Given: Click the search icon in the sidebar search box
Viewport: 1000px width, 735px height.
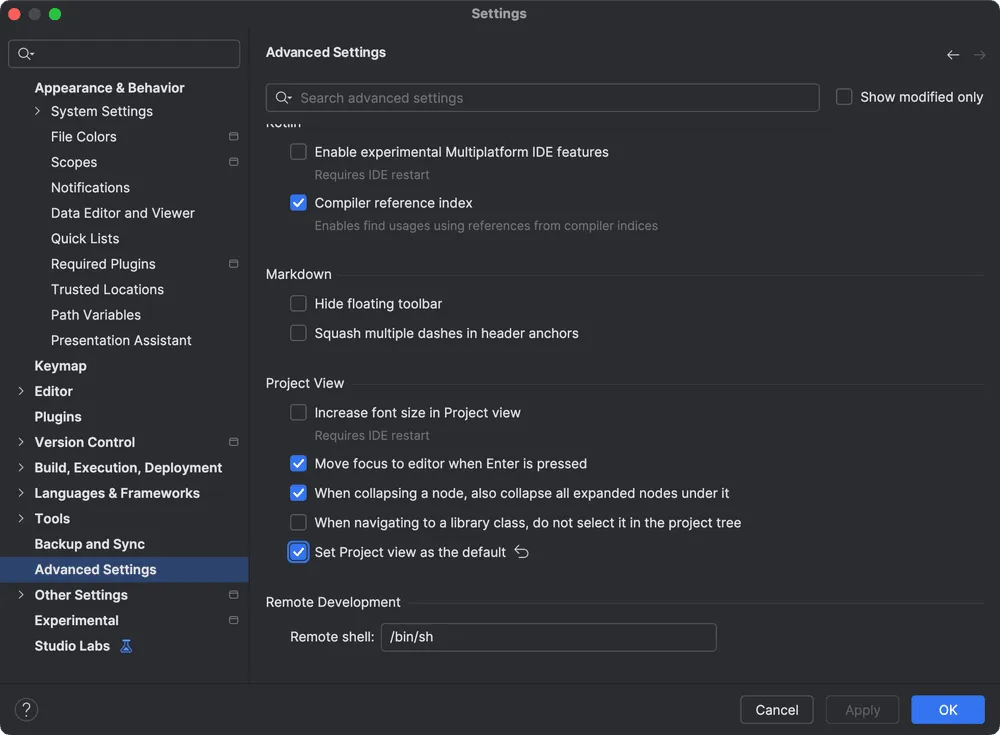Looking at the screenshot, I should pos(22,53).
